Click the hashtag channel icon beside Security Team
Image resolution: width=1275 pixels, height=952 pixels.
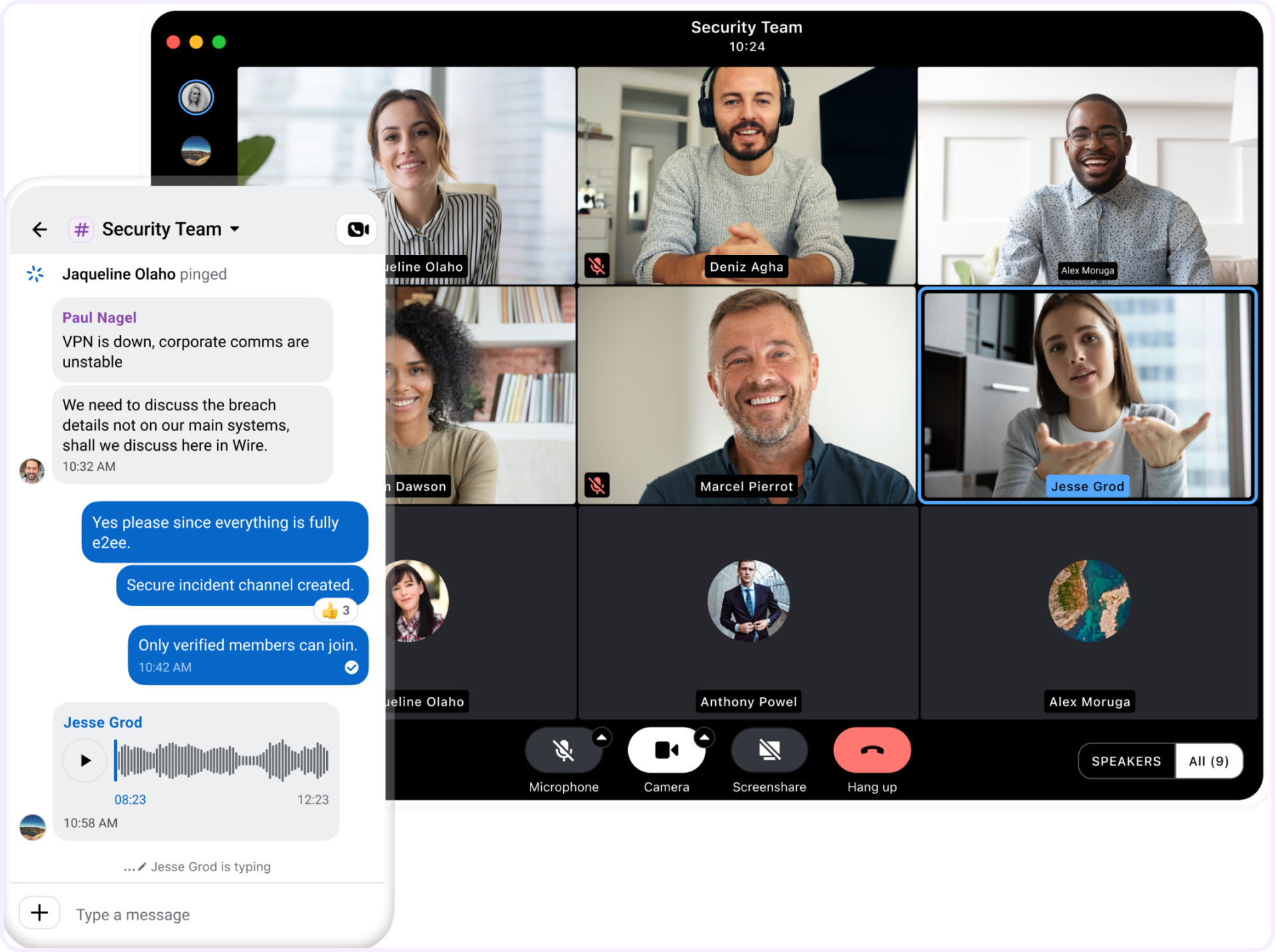pos(81,230)
